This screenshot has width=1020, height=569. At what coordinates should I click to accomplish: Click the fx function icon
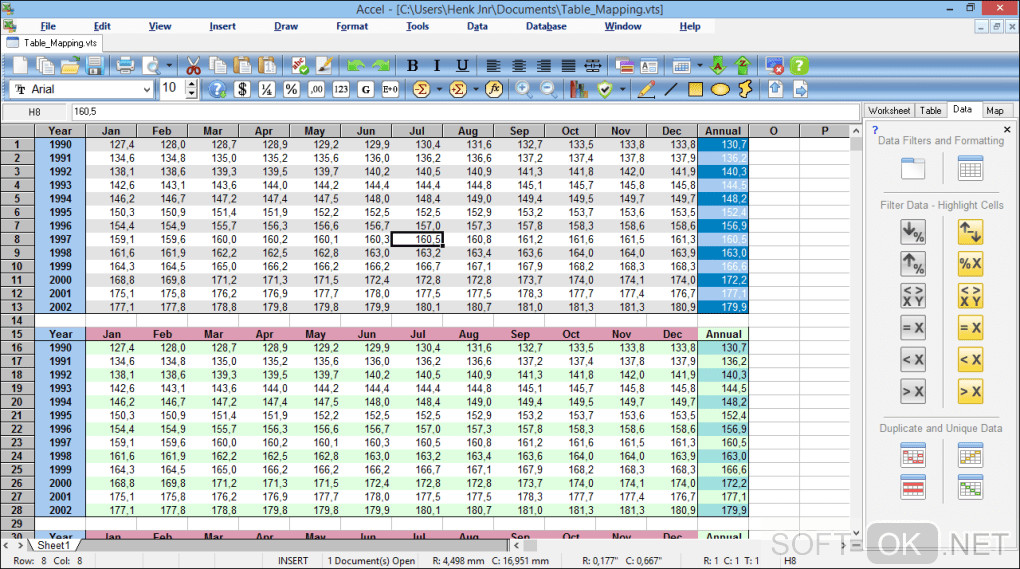point(493,90)
